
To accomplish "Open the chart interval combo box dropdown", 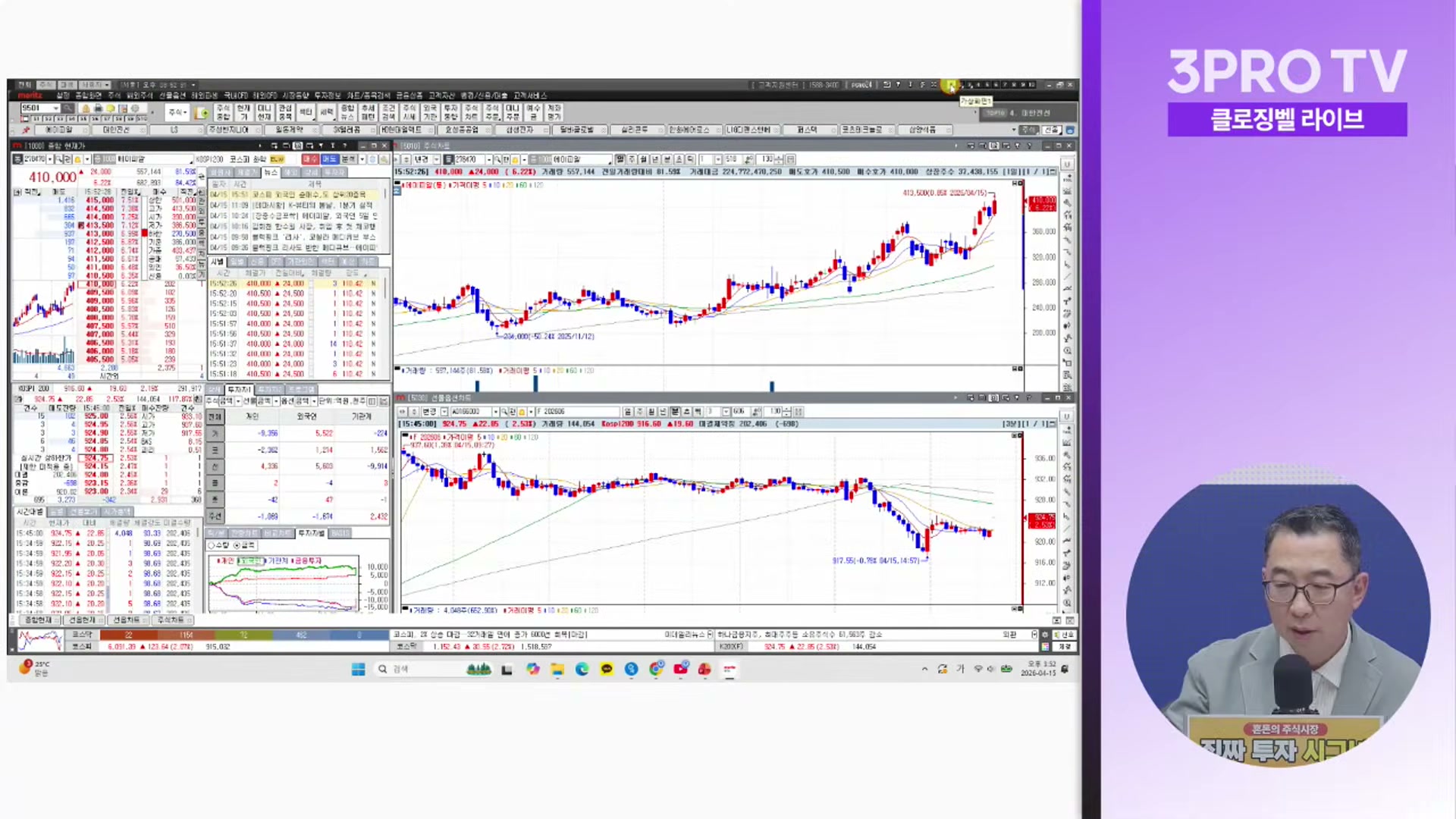I will point(719,158).
